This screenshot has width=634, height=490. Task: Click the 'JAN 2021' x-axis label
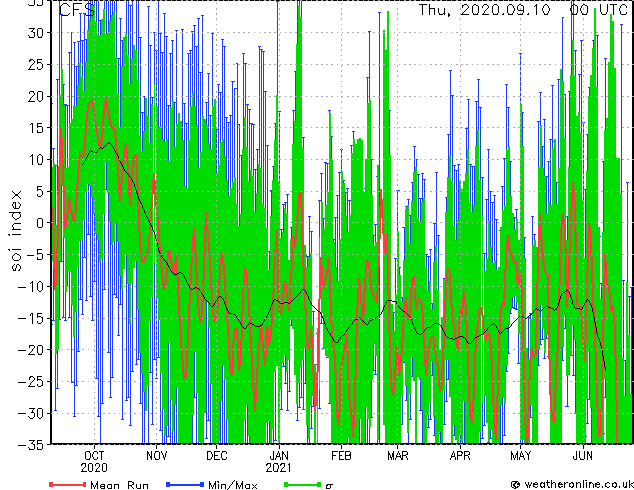coord(279,462)
